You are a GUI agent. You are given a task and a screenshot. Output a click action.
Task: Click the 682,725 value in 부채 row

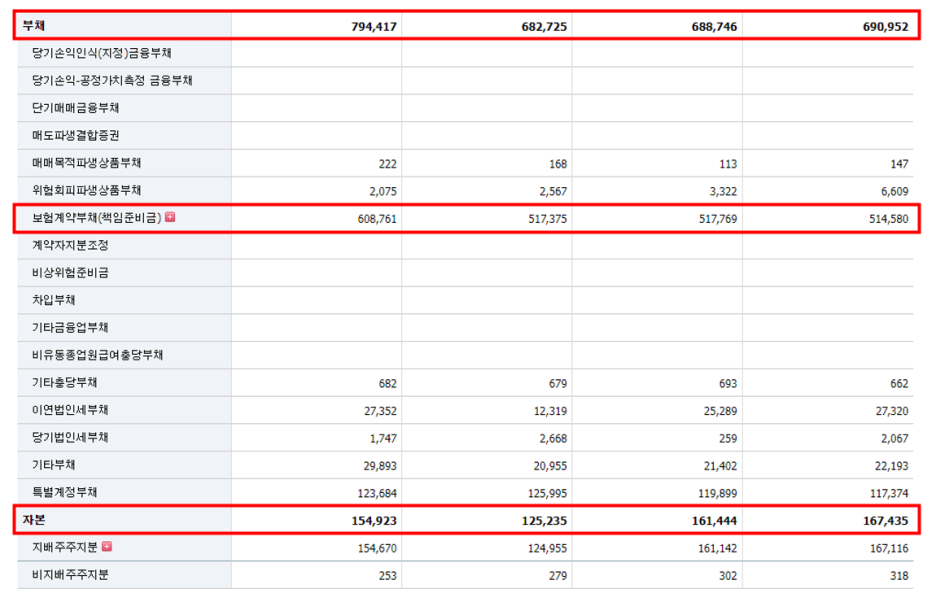coord(544,27)
